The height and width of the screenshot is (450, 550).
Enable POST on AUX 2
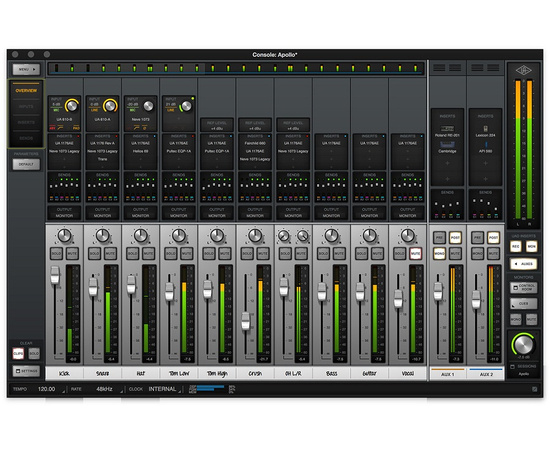(x=493, y=237)
